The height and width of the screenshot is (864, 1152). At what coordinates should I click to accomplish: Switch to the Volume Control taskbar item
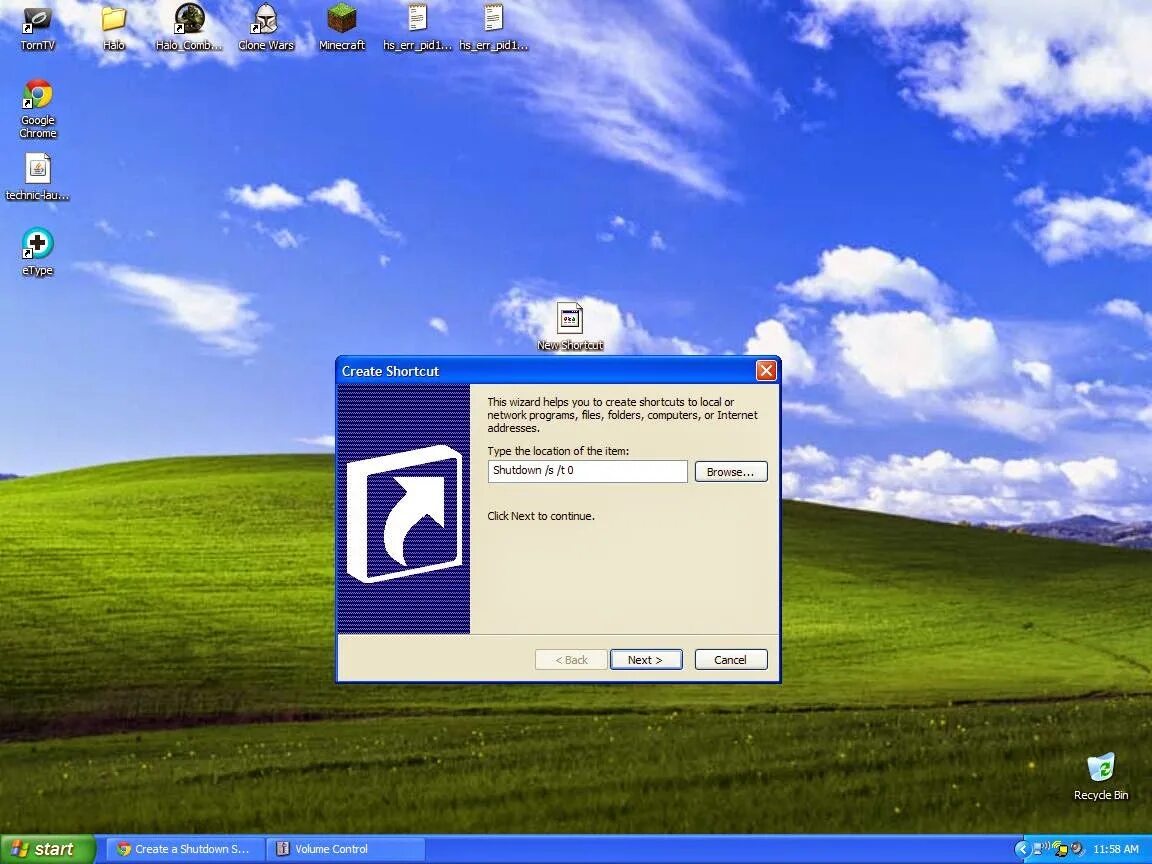click(345, 849)
